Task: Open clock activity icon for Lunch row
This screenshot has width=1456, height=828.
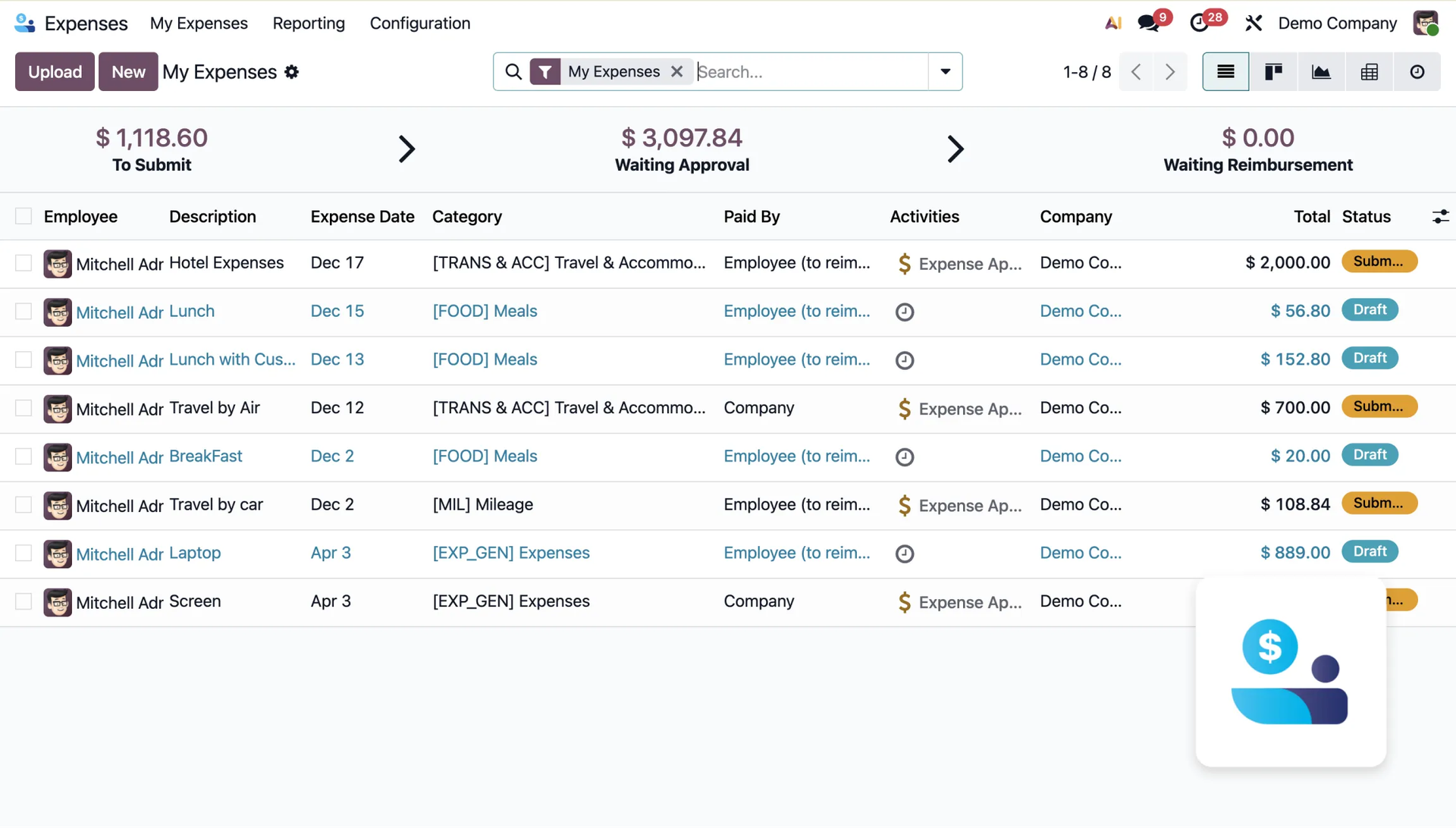Action: point(905,312)
